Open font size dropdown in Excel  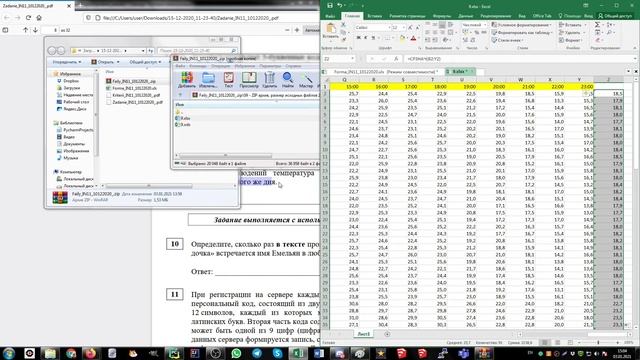pyautogui.click(x=404, y=27)
